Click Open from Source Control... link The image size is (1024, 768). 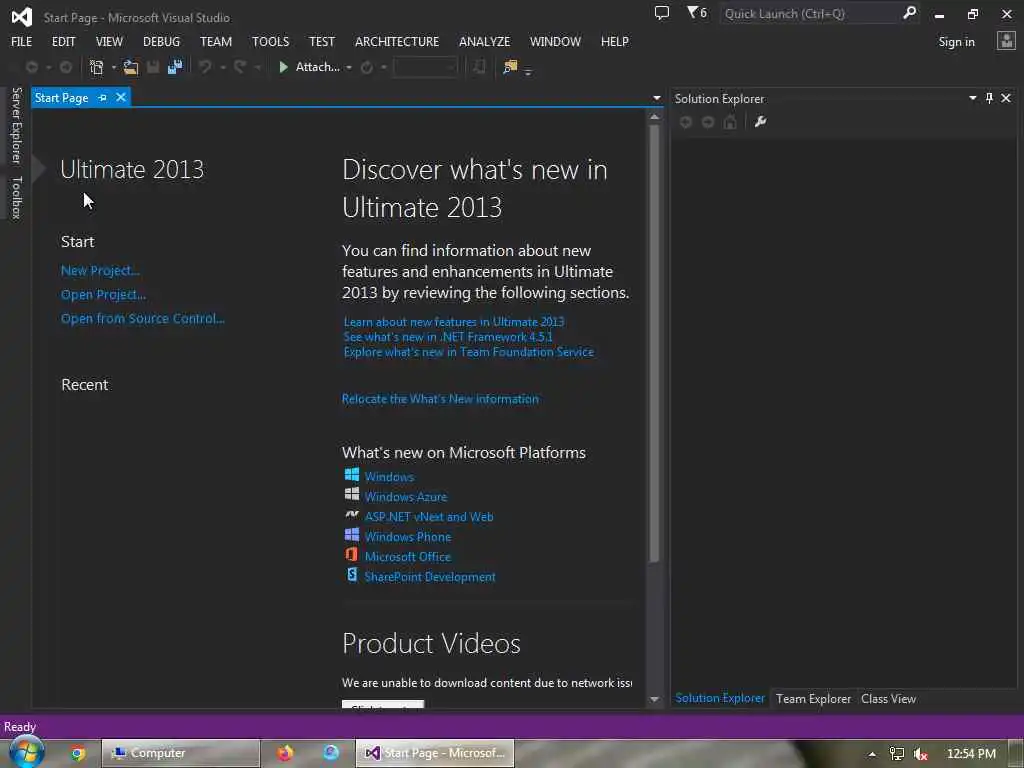(x=142, y=319)
